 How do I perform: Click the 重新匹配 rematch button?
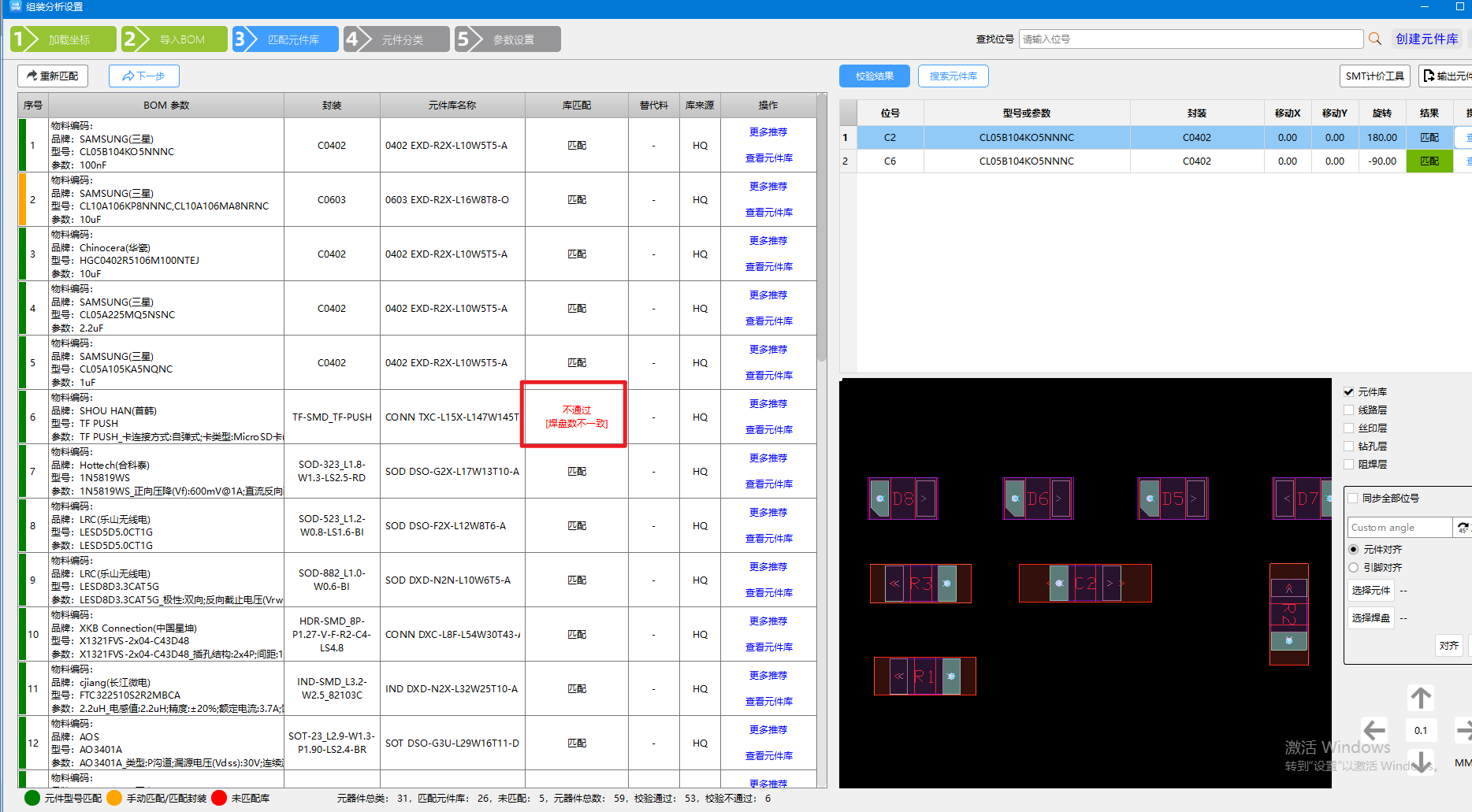tap(53, 76)
